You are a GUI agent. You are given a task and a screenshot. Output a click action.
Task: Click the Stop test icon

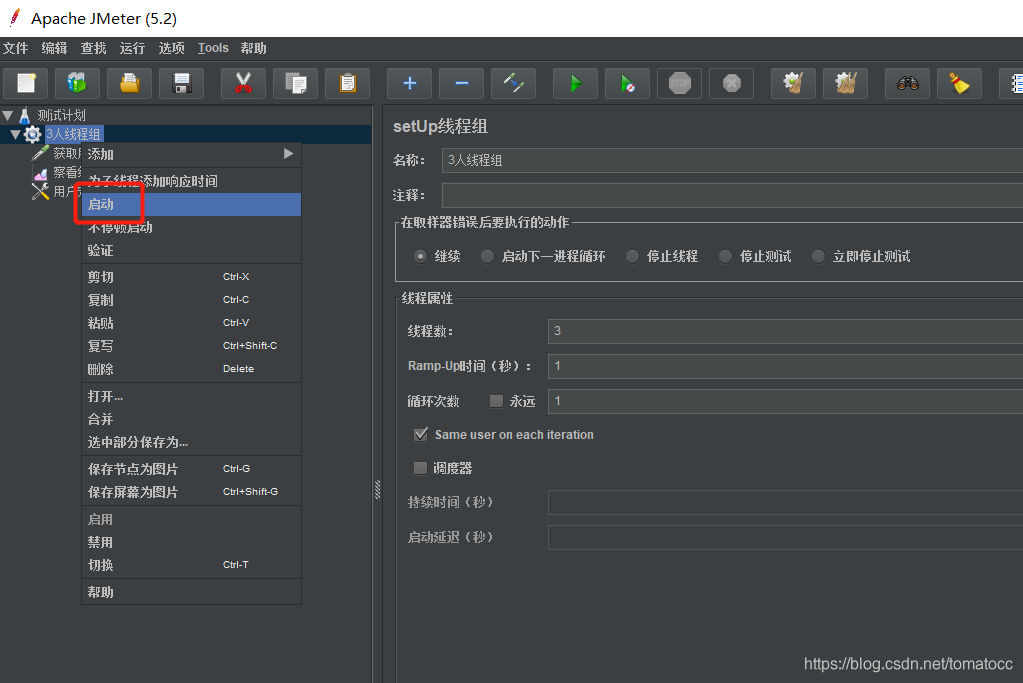[x=679, y=83]
